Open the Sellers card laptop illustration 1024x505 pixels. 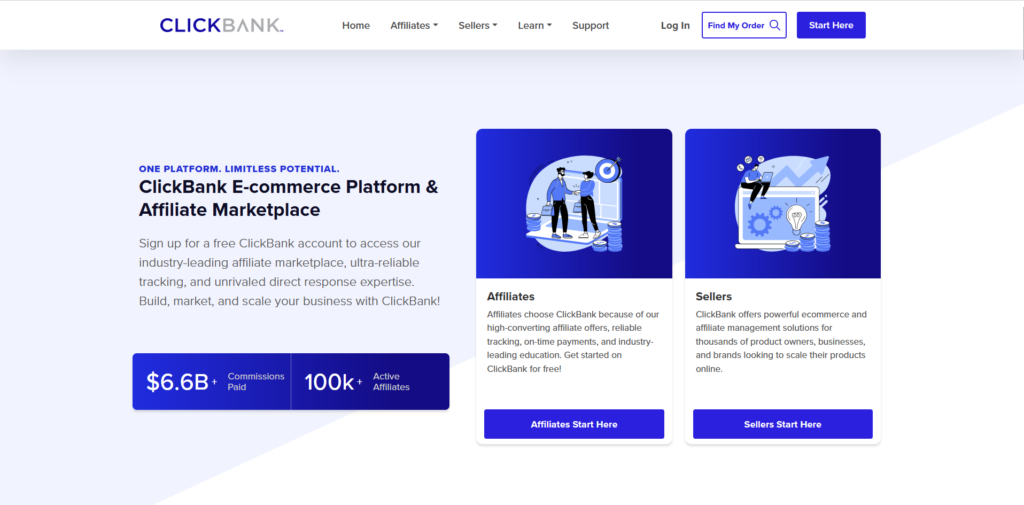click(782, 204)
